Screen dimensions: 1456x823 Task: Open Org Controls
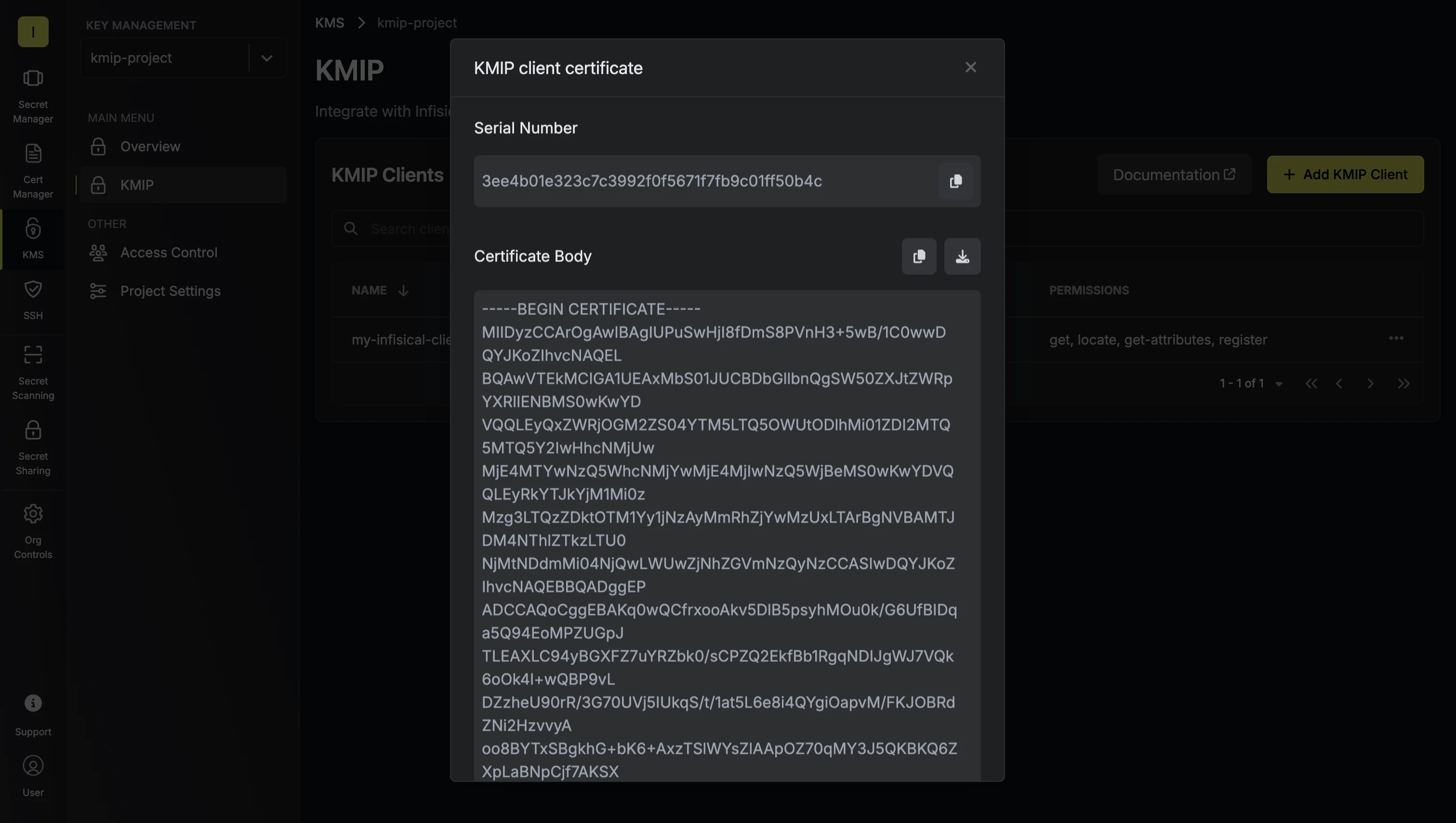point(33,531)
